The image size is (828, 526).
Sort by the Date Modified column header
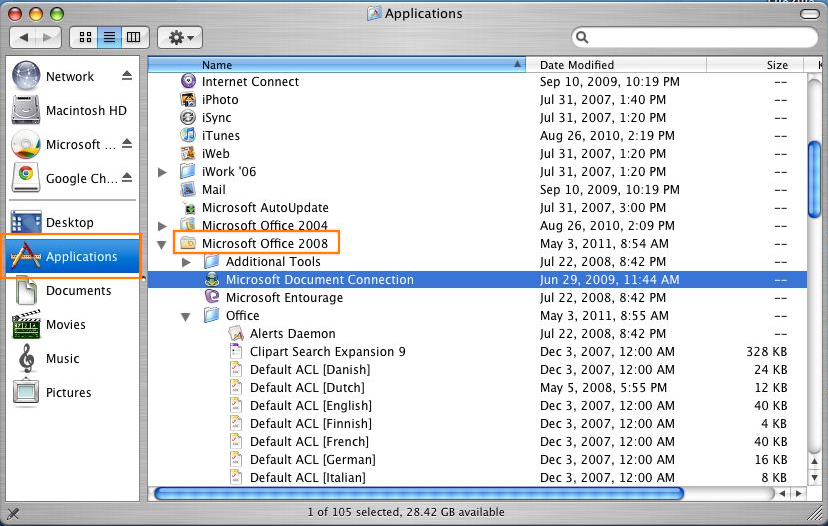click(x=616, y=64)
